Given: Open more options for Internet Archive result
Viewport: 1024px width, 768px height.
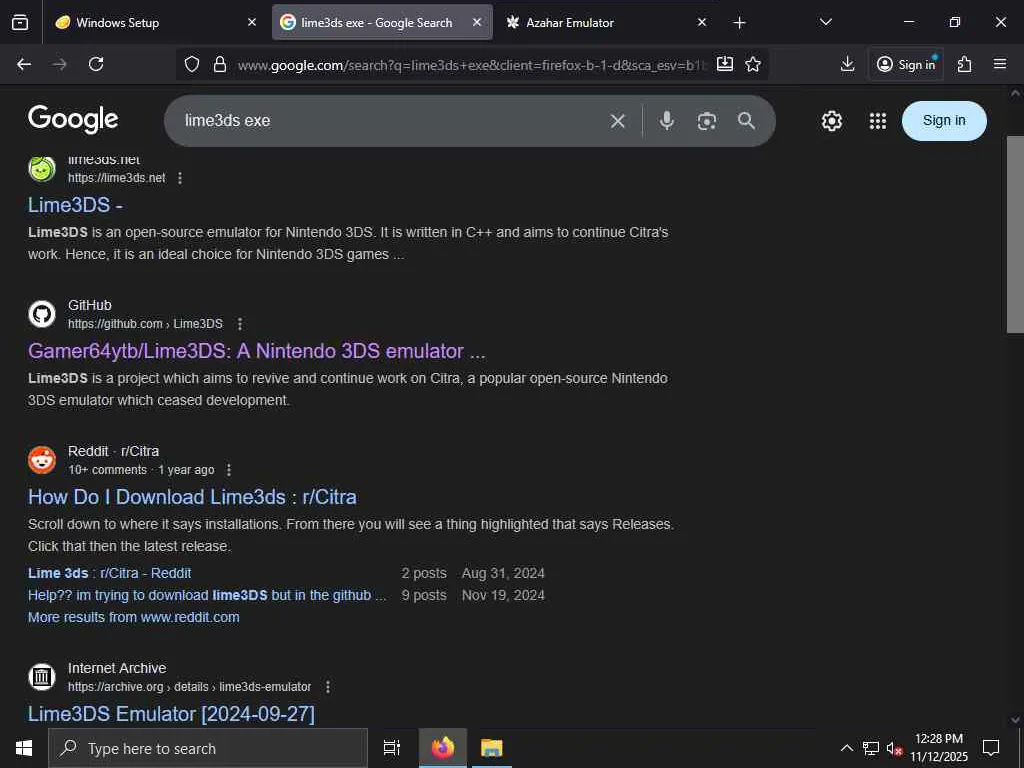Looking at the screenshot, I should pyautogui.click(x=328, y=687).
